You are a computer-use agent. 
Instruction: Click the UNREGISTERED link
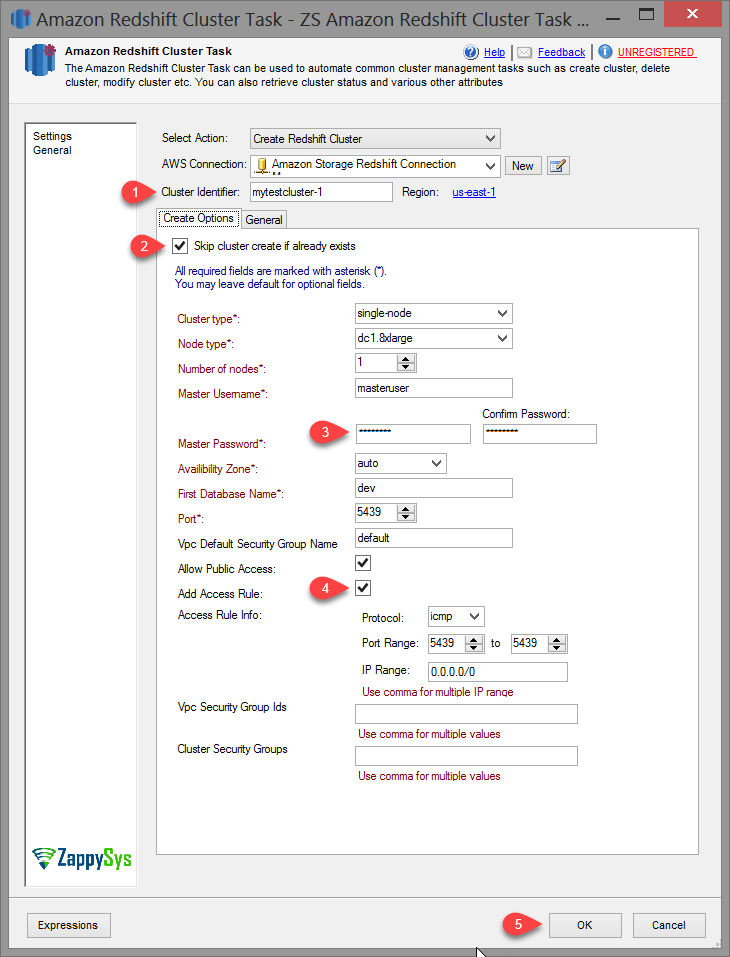pyautogui.click(x=656, y=52)
